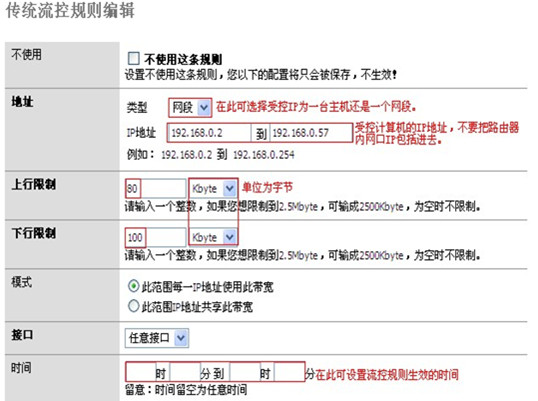Click the 上行限制 value field
Screen dimensions: 538x401
tap(156, 188)
